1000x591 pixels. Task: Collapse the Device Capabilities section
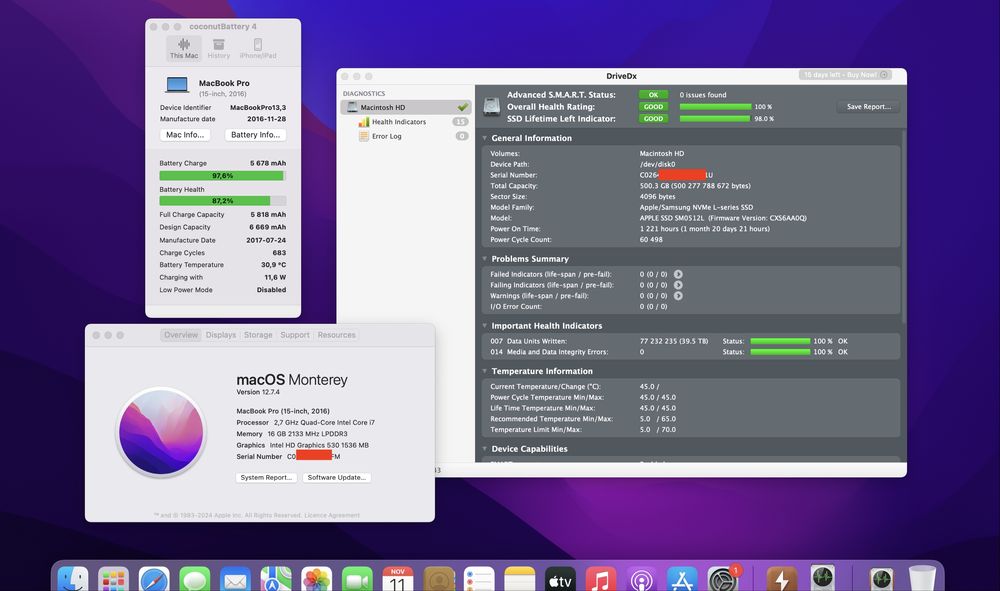(x=485, y=449)
